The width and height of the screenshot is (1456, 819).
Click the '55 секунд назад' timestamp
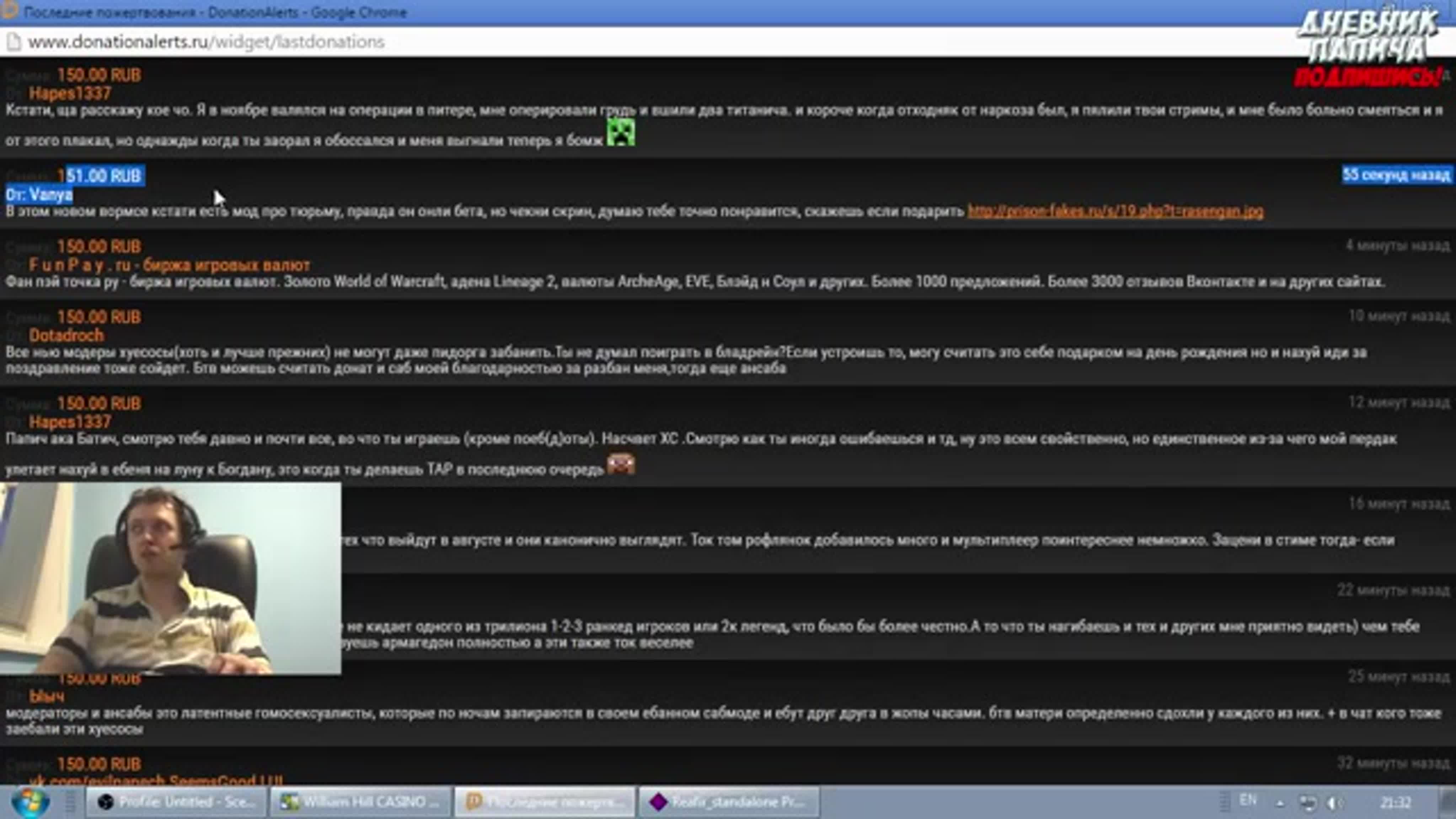tap(1396, 175)
